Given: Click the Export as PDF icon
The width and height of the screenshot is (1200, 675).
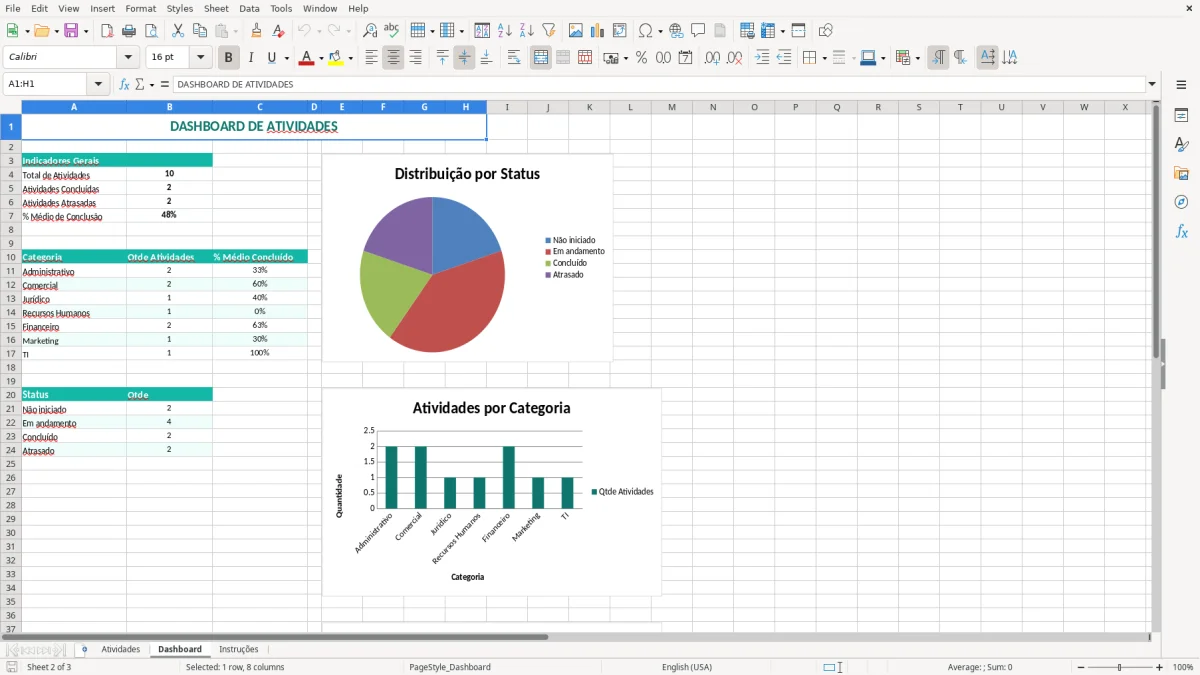Looking at the screenshot, I should click(x=107, y=31).
